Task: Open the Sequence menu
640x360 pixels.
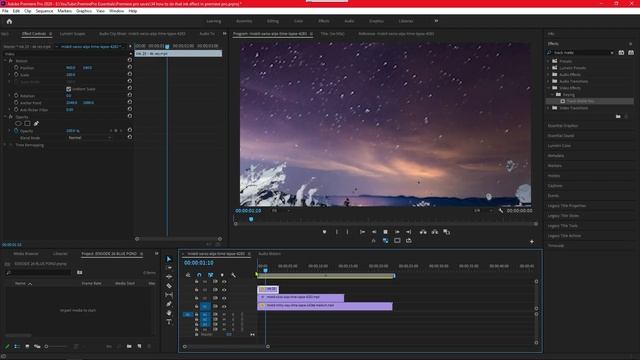Action: tap(44, 11)
